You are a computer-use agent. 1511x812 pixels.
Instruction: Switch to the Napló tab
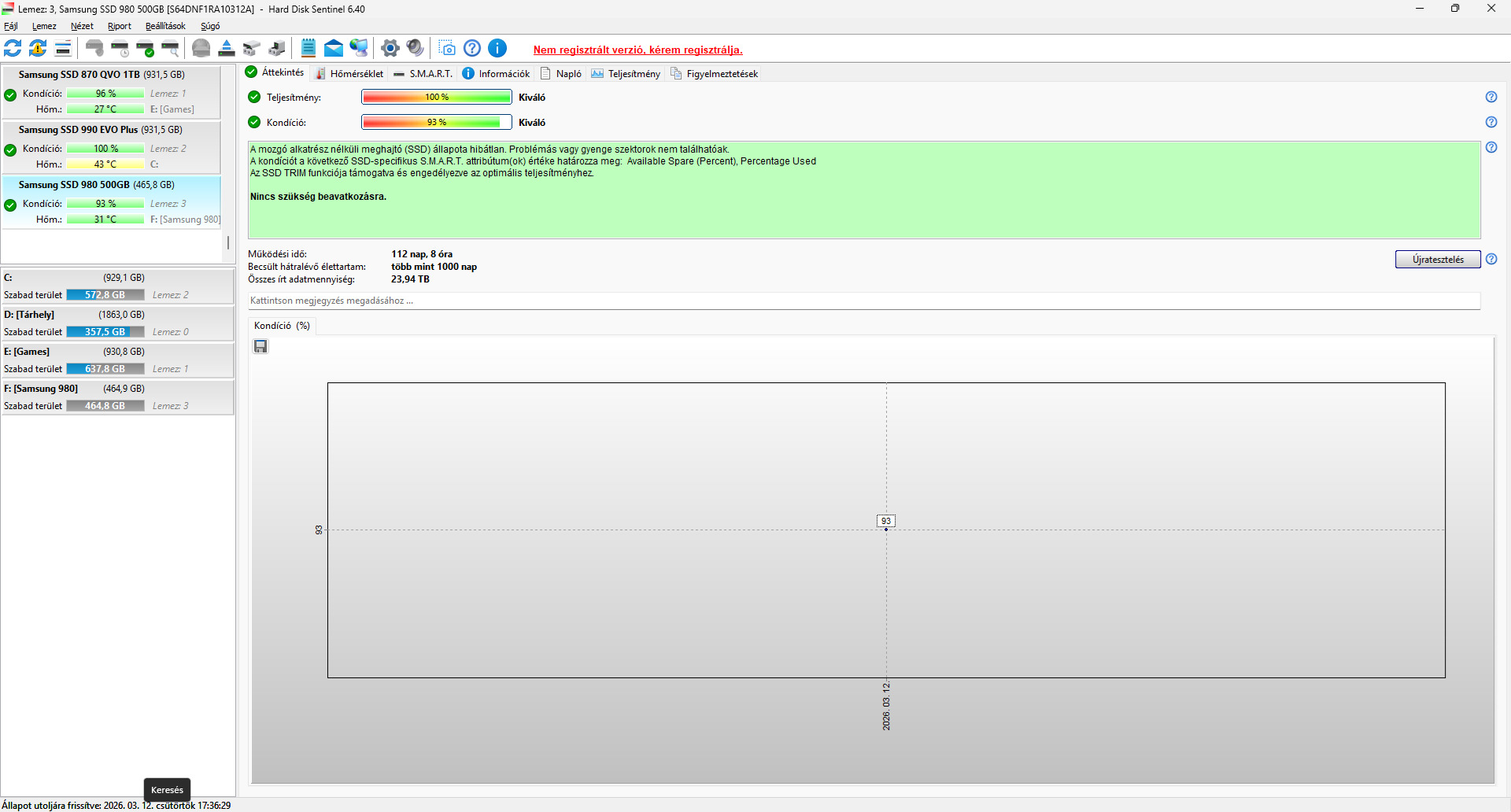pyautogui.click(x=560, y=74)
